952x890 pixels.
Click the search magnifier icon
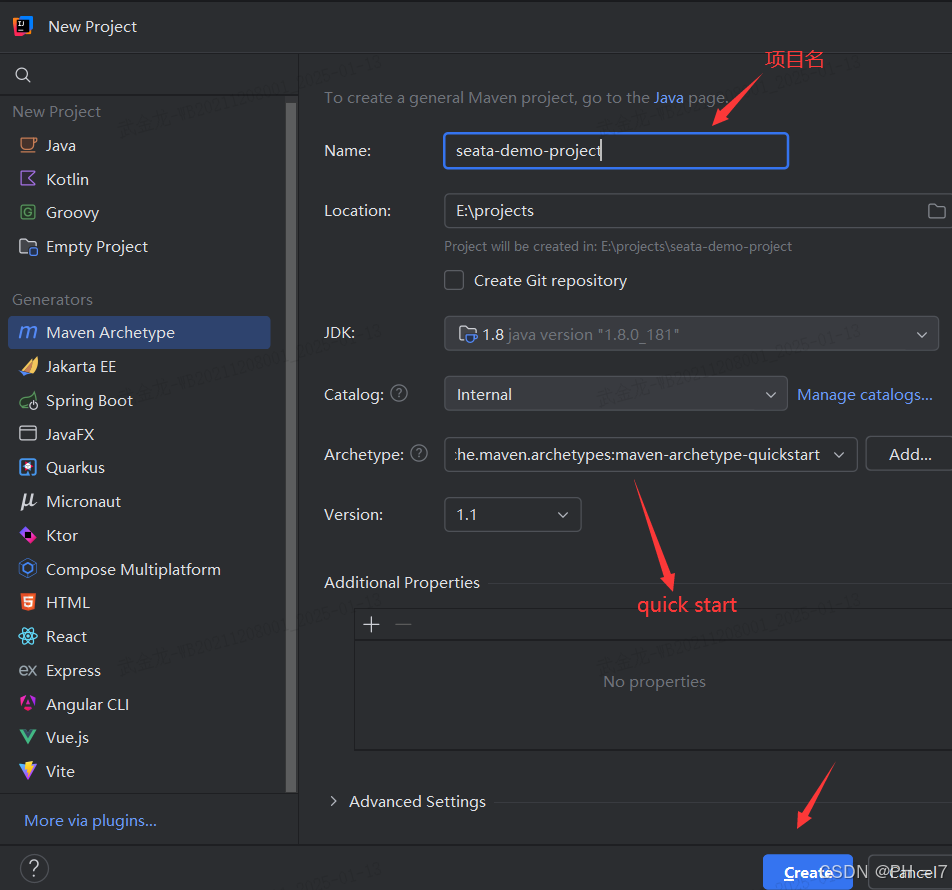(23, 75)
